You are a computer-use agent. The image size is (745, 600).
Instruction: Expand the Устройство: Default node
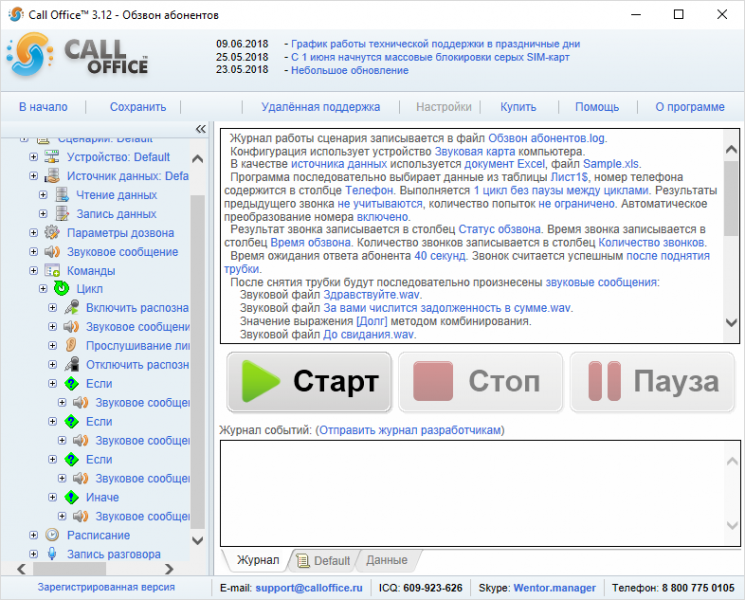33,157
